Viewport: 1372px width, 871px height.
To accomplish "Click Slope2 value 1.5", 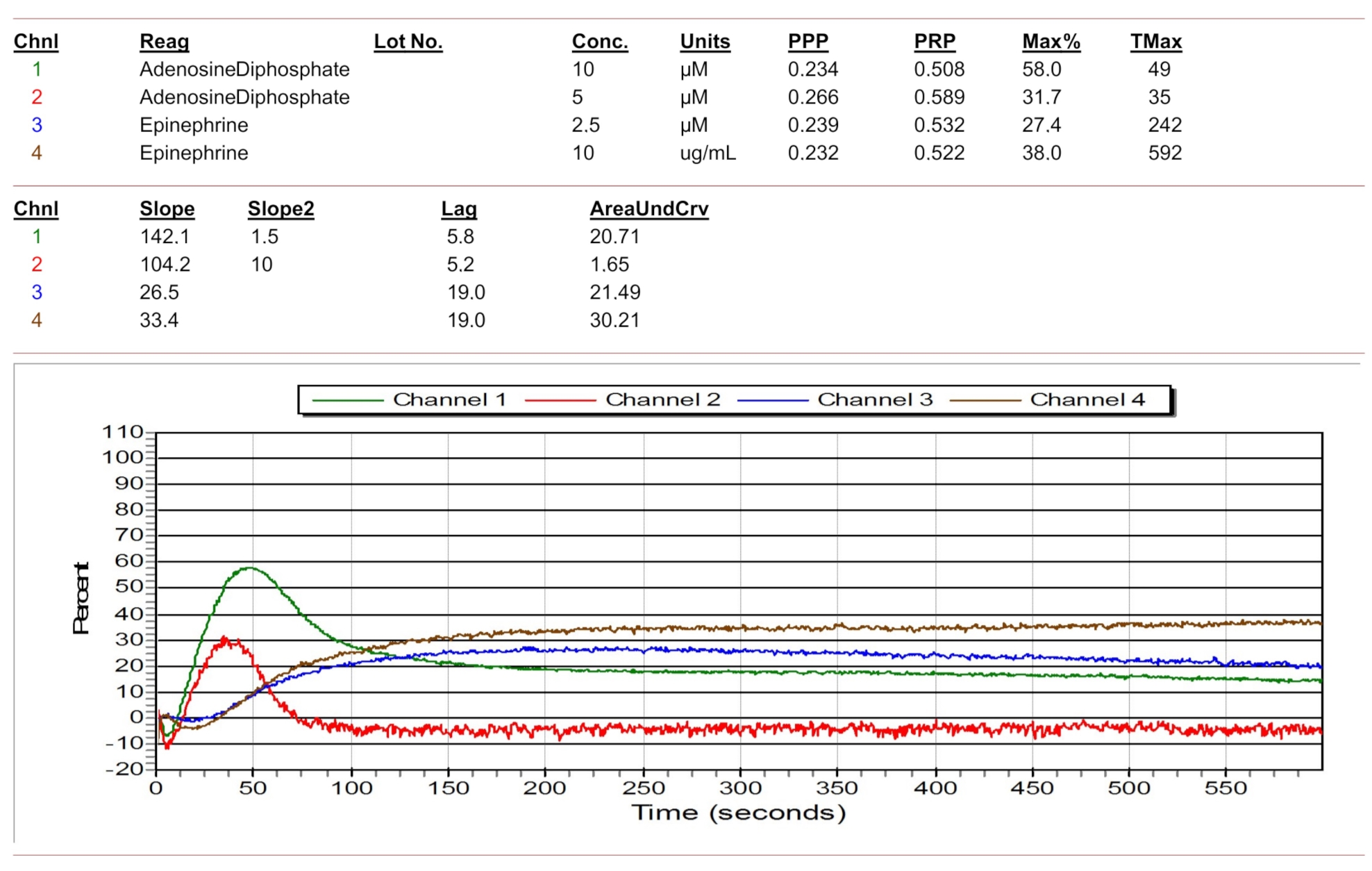I will point(265,237).
